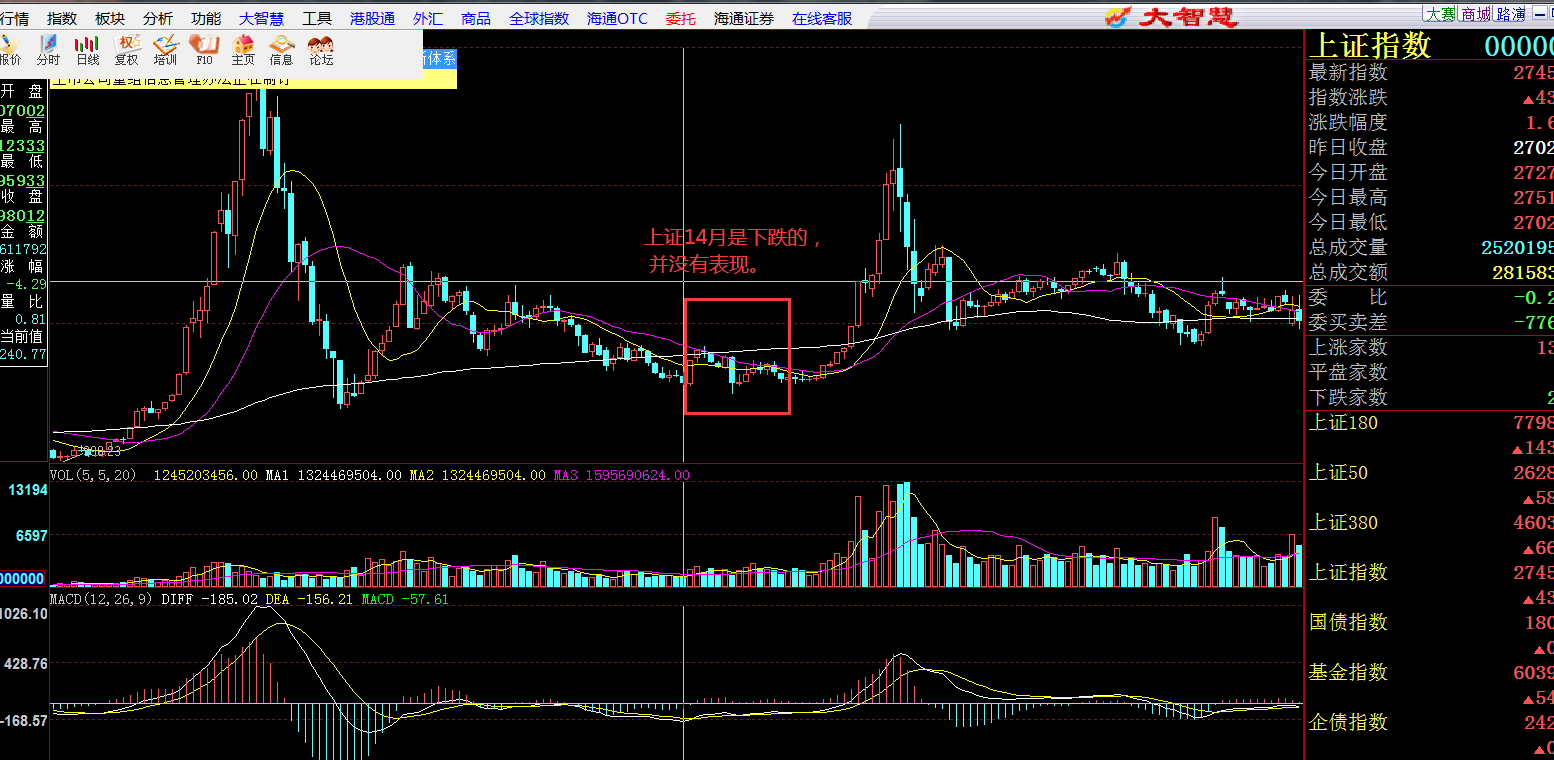The width and height of the screenshot is (1554, 760).
Task: Click the 上涨家数 label
Action: tap(1348, 347)
